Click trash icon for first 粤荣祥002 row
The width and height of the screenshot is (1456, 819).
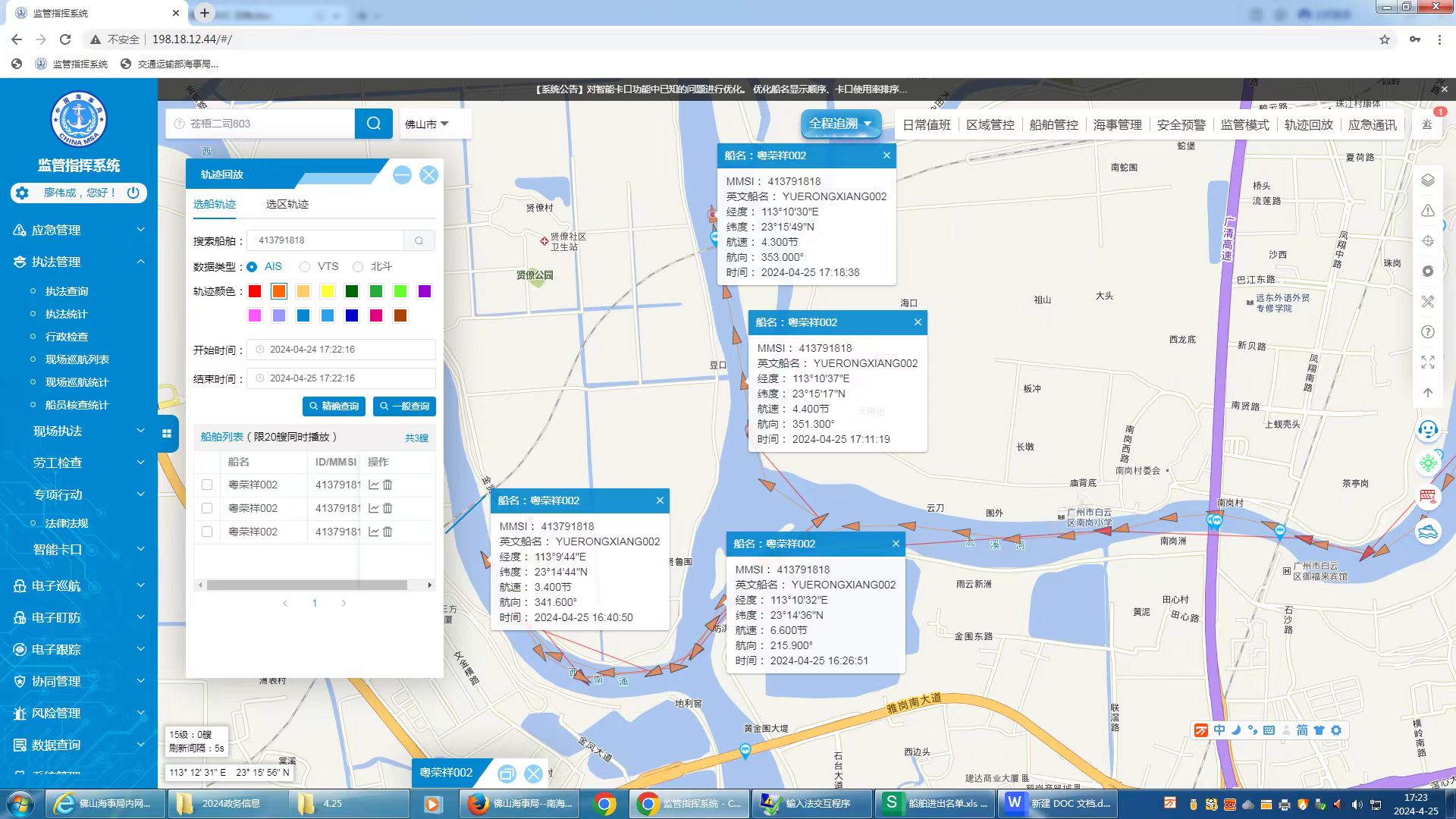coord(388,485)
